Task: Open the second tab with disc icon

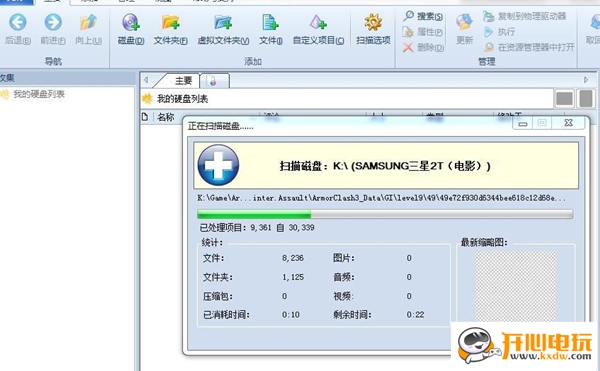Action: tap(215, 81)
